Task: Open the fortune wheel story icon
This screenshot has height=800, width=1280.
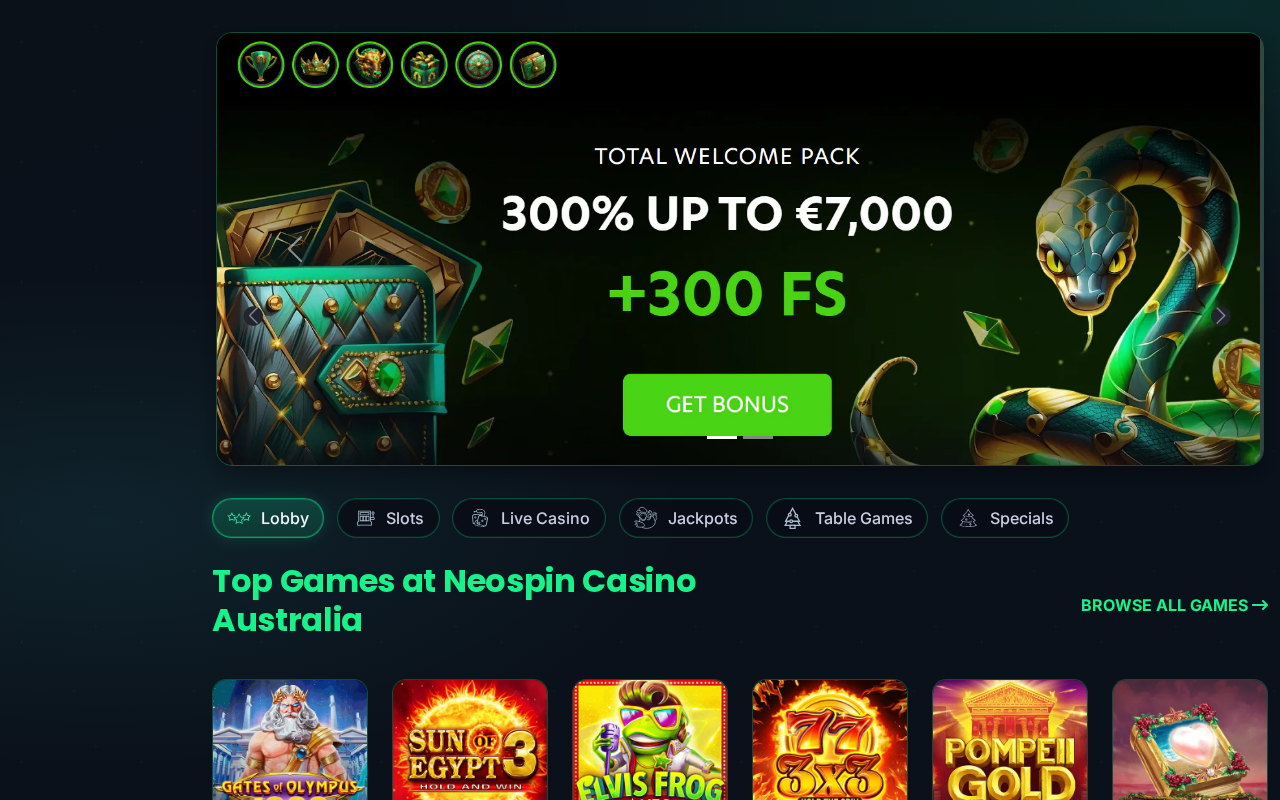Action: [x=478, y=65]
